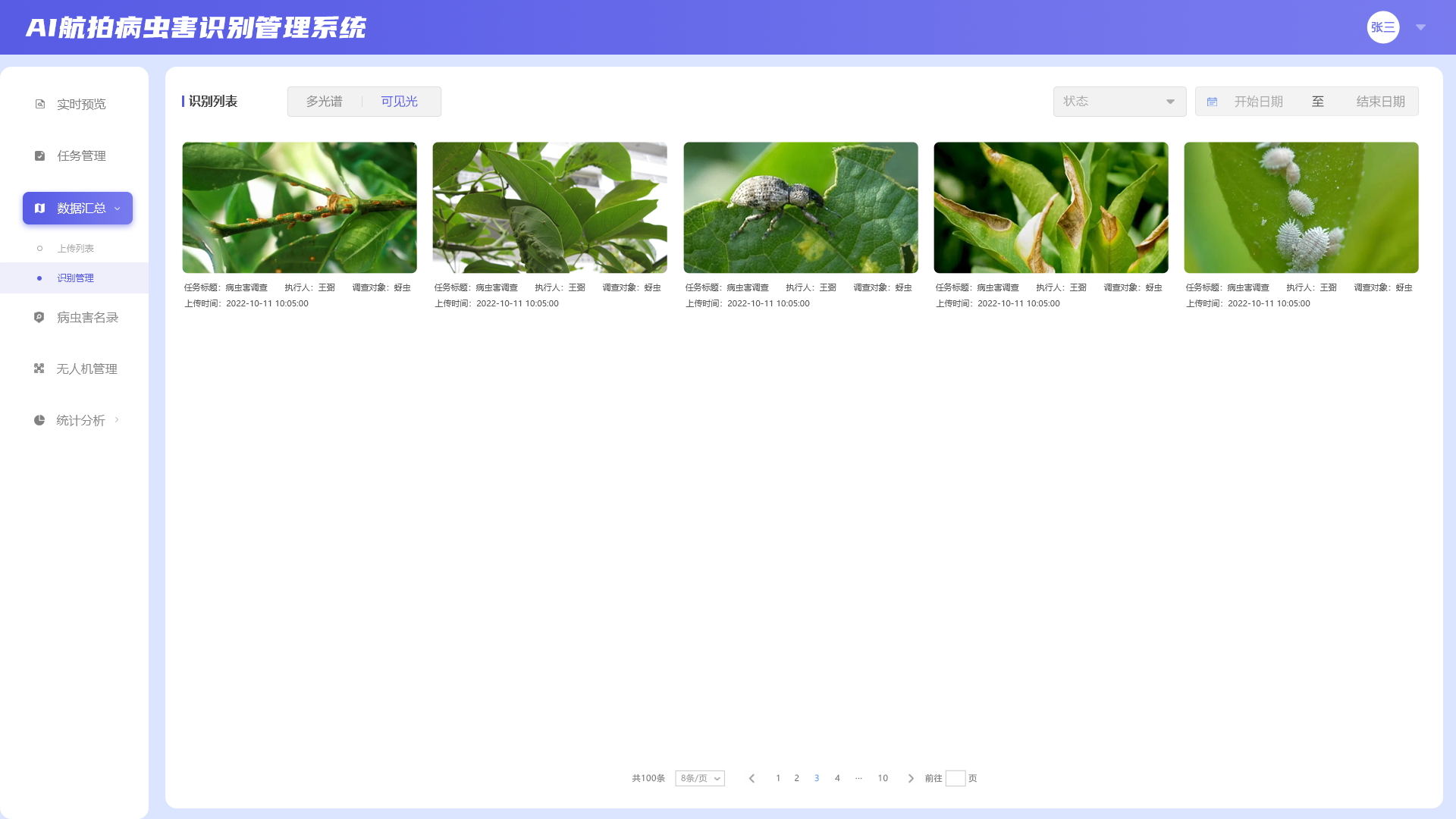Open the grey weevil thumbnail
The height and width of the screenshot is (819, 1456).
pyautogui.click(x=801, y=207)
